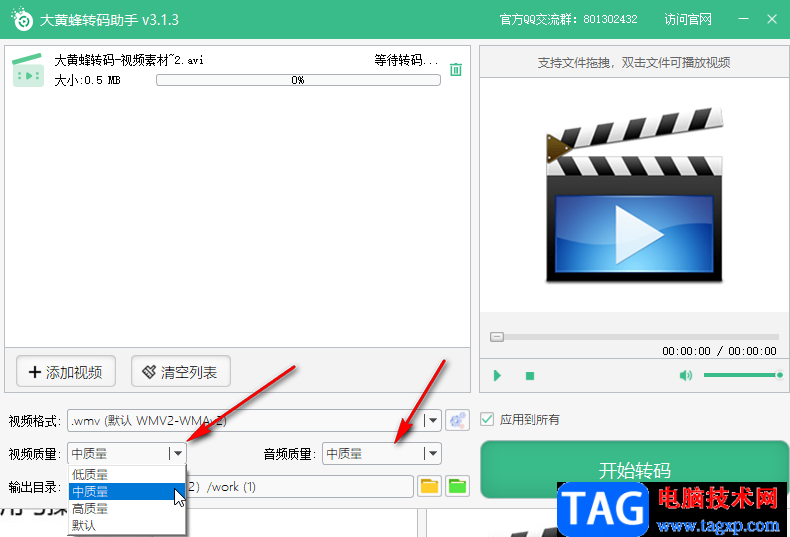The width and height of the screenshot is (790, 537).
Task: Click the video file thumbnail icon in list
Action: click(x=28, y=71)
